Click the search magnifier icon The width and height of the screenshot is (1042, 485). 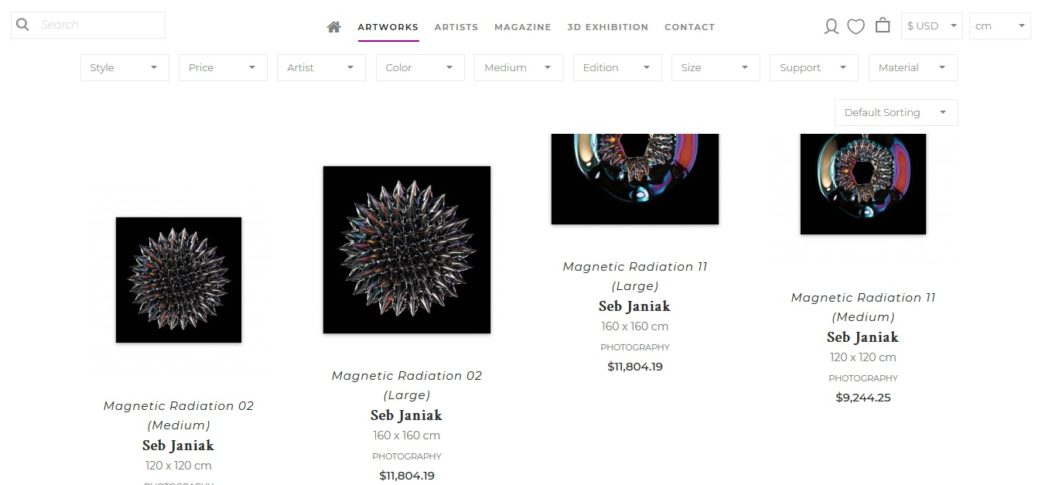(23, 25)
